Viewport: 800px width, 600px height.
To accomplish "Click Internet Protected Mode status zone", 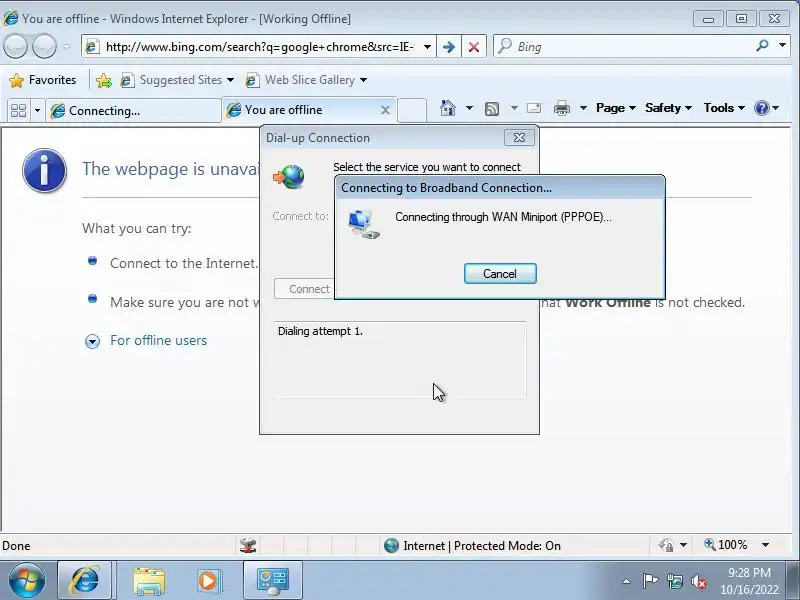I will (x=472, y=546).
